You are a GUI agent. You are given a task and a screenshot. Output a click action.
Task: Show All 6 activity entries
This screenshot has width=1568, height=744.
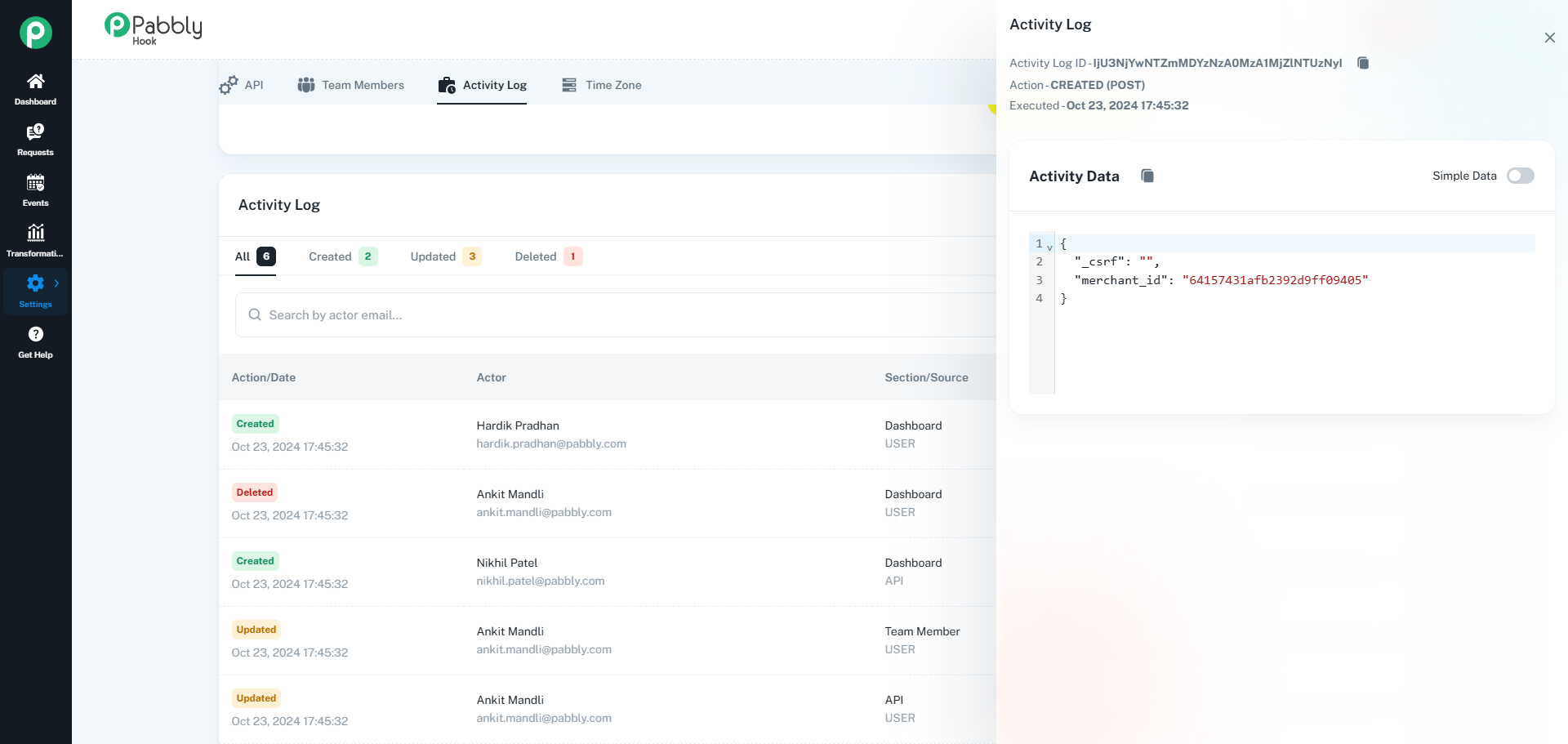coord(256,256)
